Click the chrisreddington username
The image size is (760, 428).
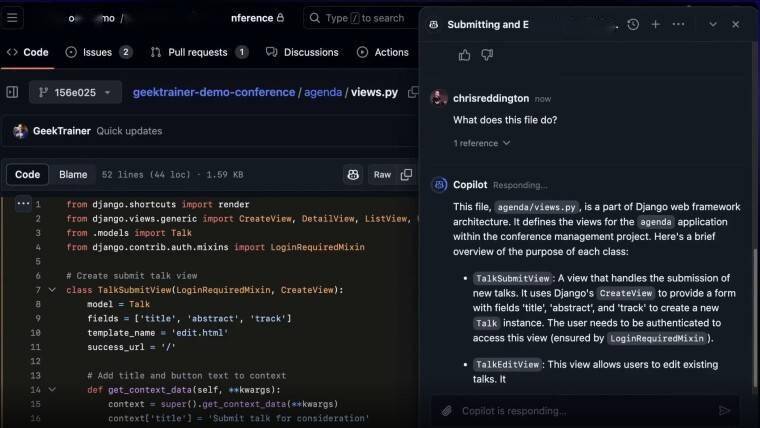point(491,98)
